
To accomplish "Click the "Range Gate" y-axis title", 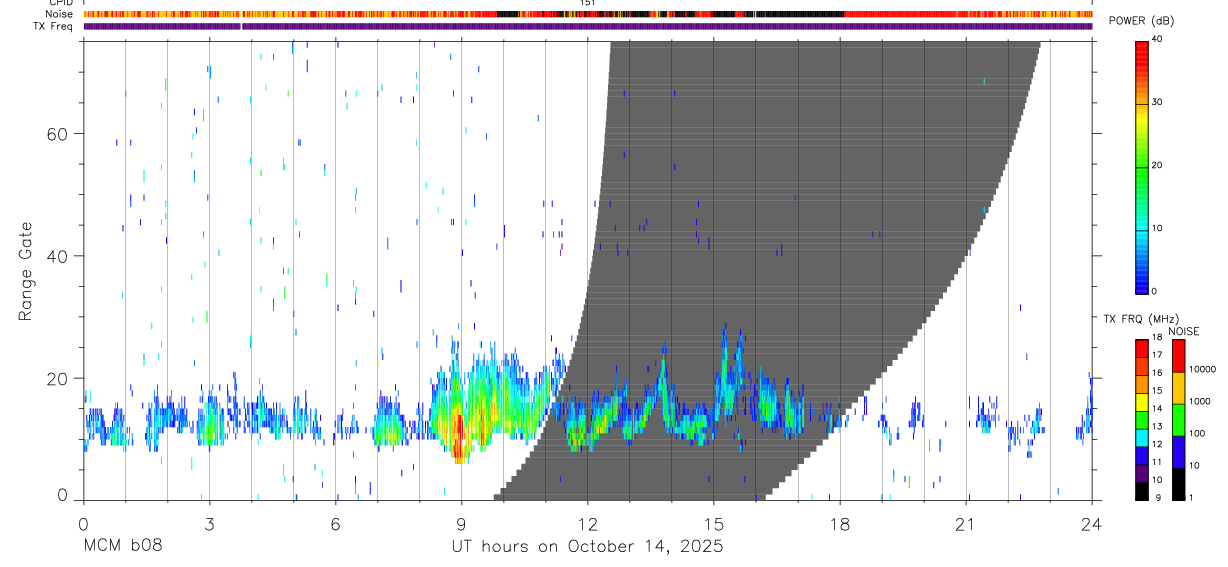I will pos(24,272).
